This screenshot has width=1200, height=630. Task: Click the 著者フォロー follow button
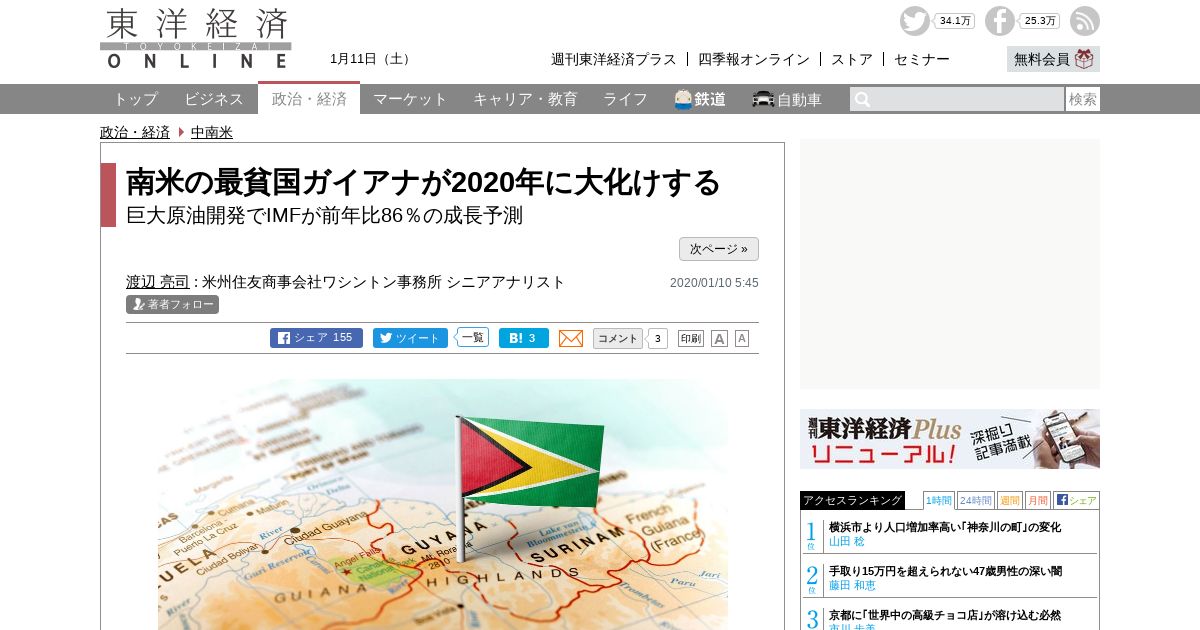tap(172, 305)
